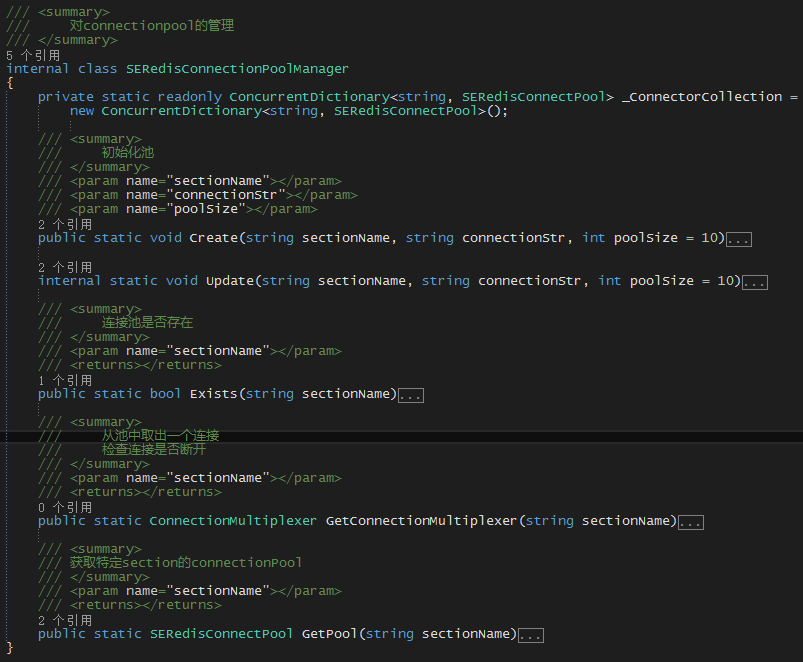Expand collapsed body of GetPool method
This screenshot has height=662, width=803.
531,635
